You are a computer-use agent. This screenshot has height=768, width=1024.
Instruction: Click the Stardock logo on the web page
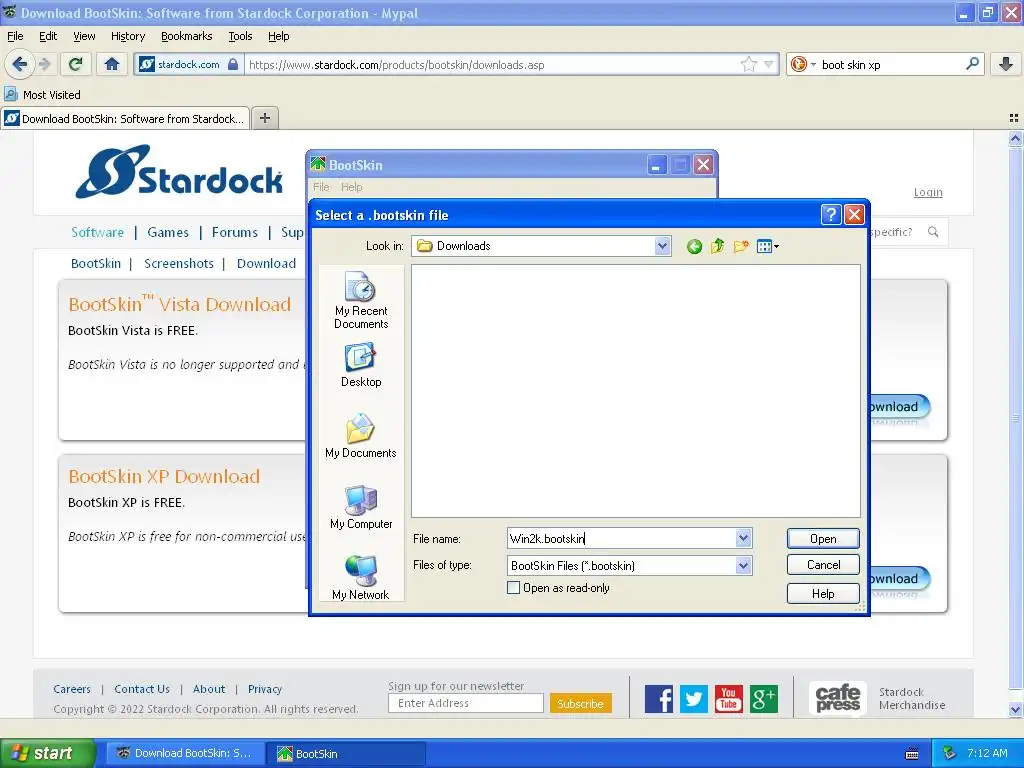[179, 172]
